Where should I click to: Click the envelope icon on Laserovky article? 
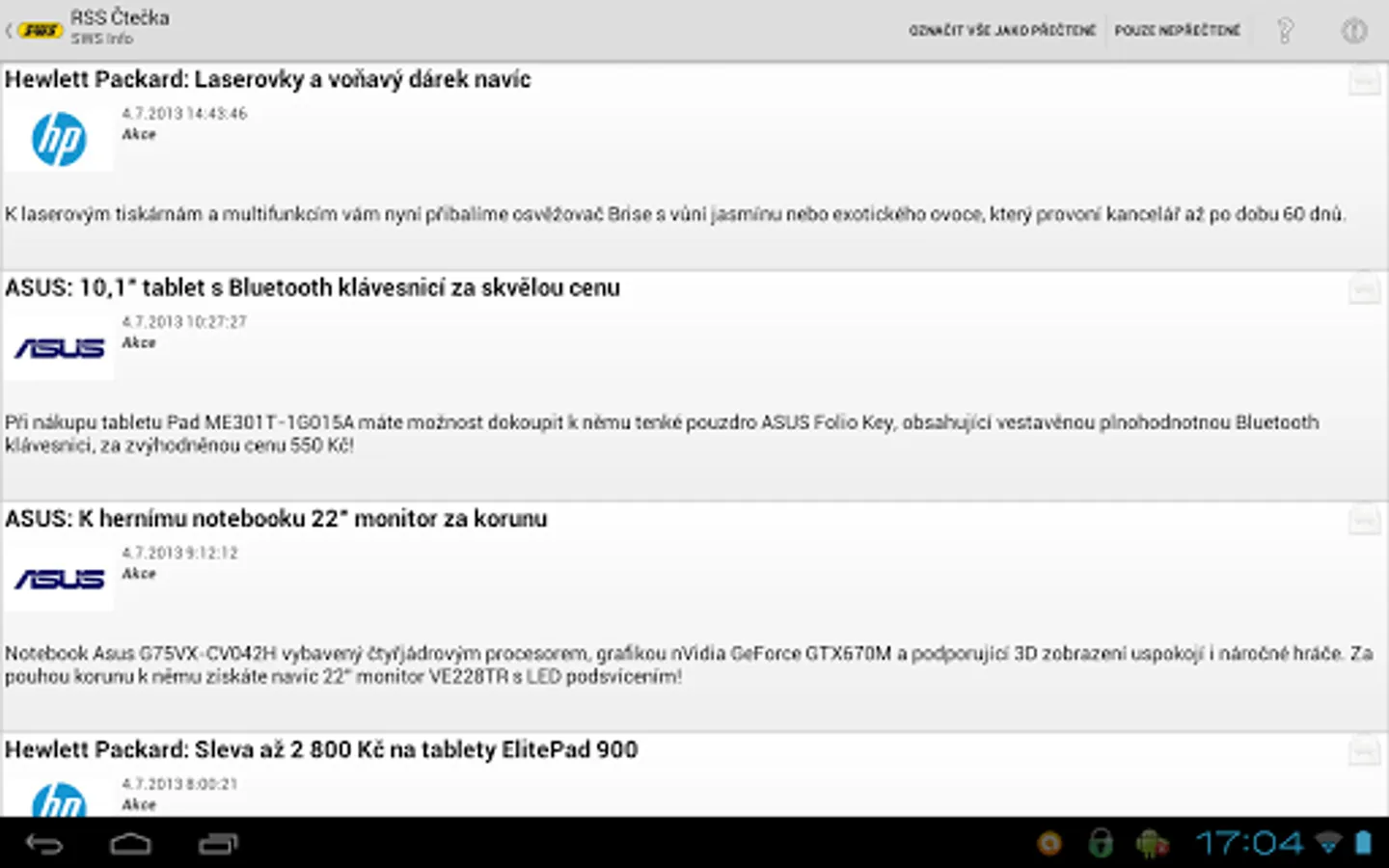pos(1364,81)
